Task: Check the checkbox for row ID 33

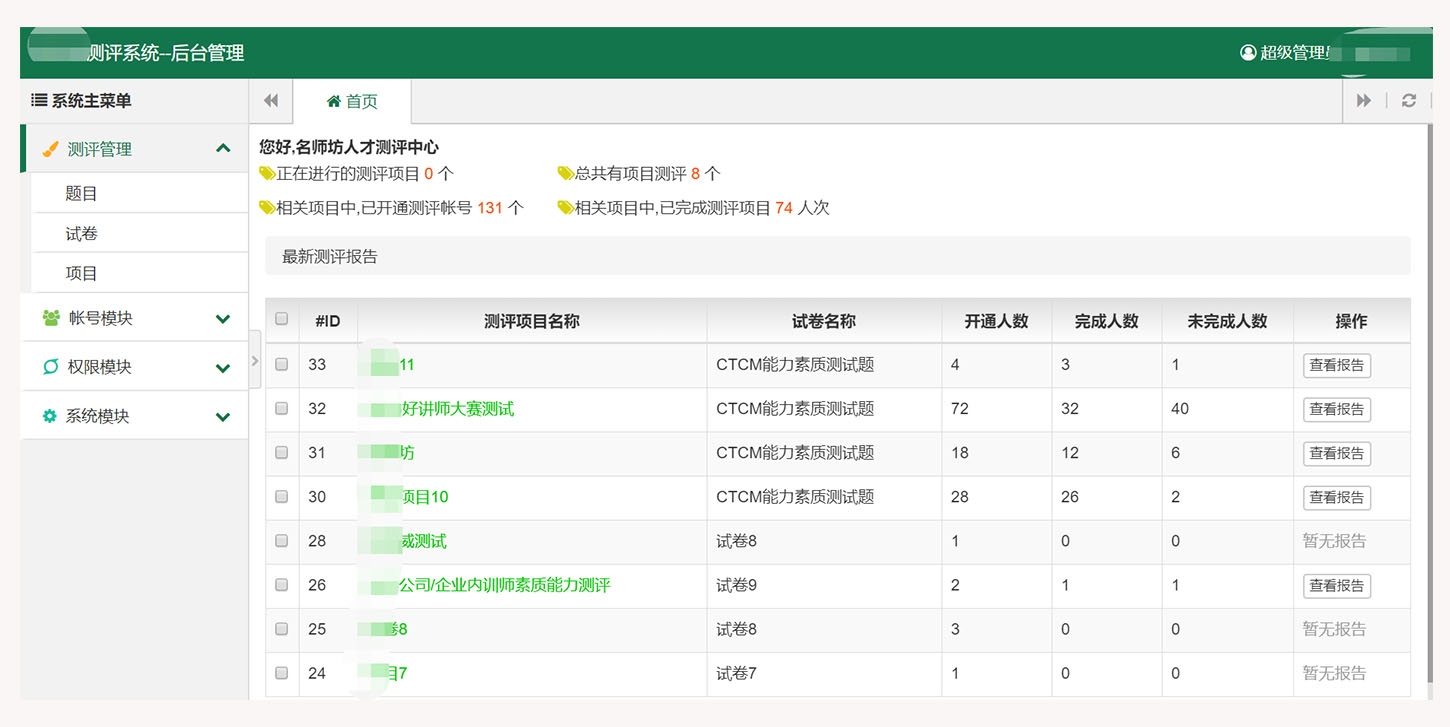Action: pyautogui.click(x=282, y=365)
